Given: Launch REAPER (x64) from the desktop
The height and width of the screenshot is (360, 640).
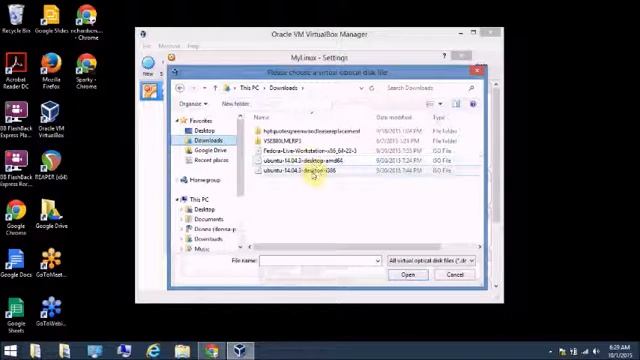Looking at the screenshot, I should coord(51,165).
